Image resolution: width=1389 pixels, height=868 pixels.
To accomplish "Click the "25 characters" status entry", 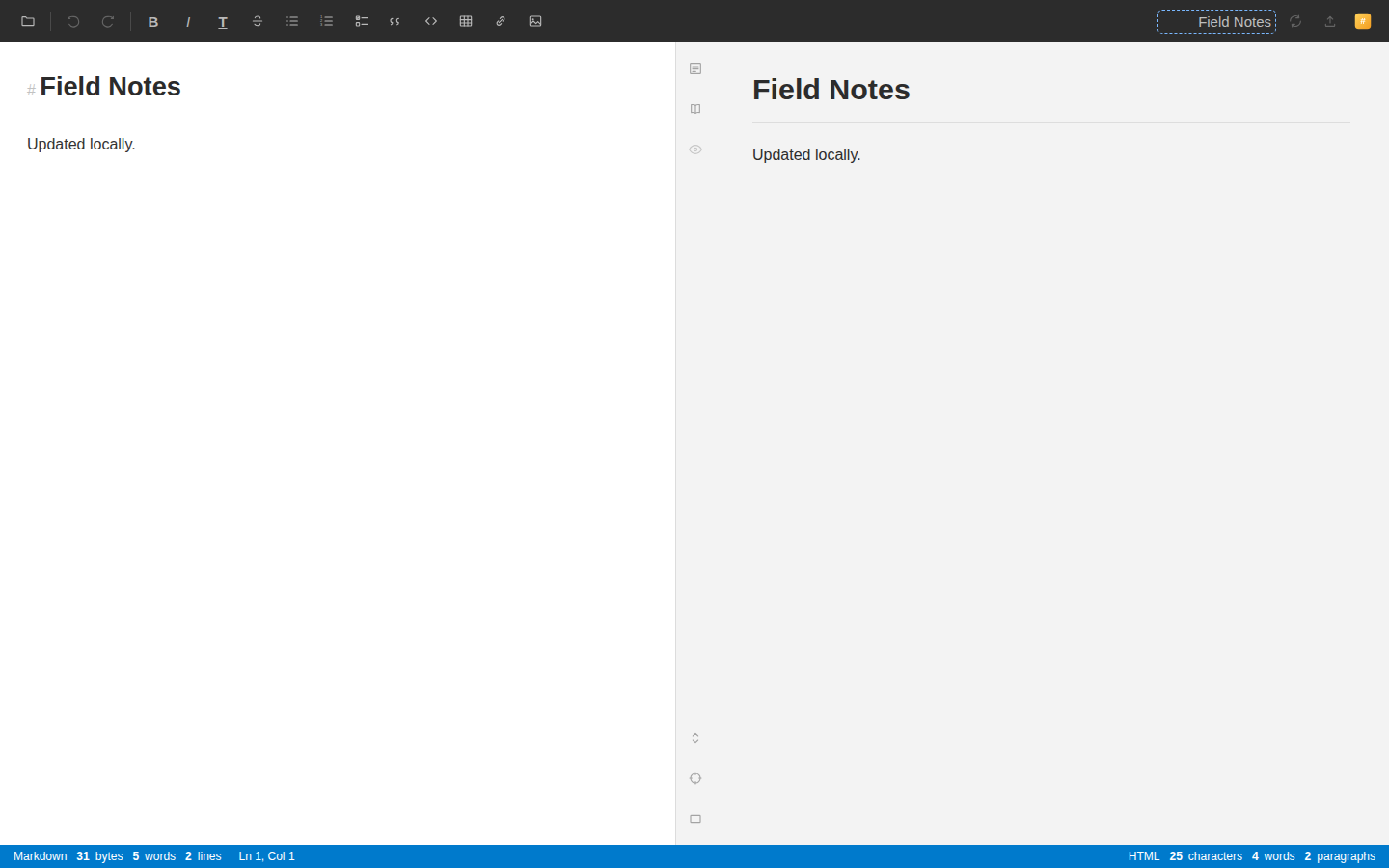I will pos(1206,856).
